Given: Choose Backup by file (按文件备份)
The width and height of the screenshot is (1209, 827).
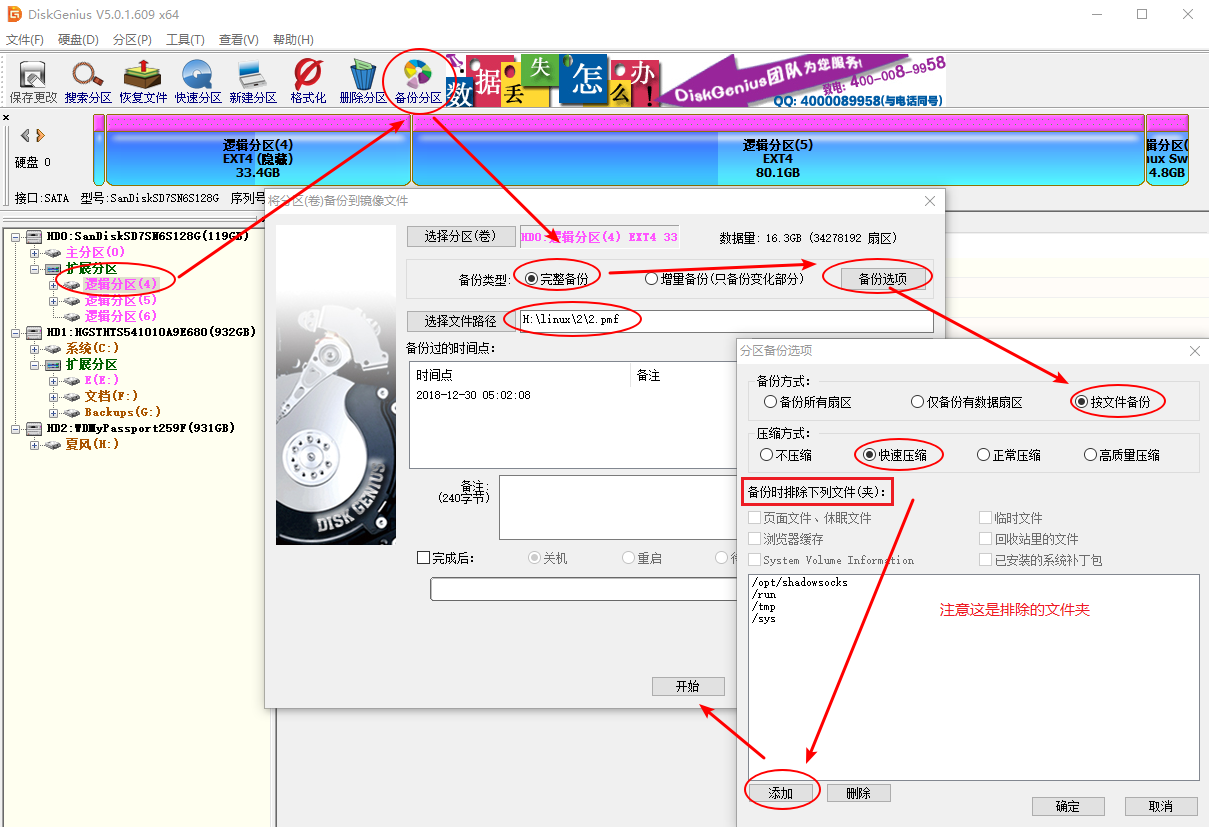Looking at the screenshot, I should 1081,402.
